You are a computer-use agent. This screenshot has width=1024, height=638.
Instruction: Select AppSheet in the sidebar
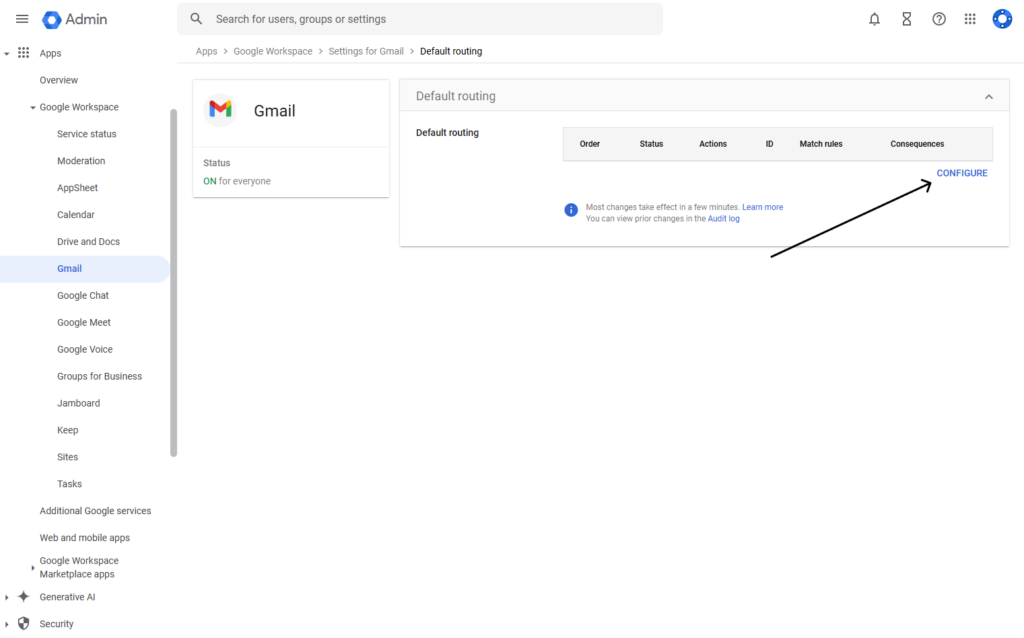coord(77,187)
